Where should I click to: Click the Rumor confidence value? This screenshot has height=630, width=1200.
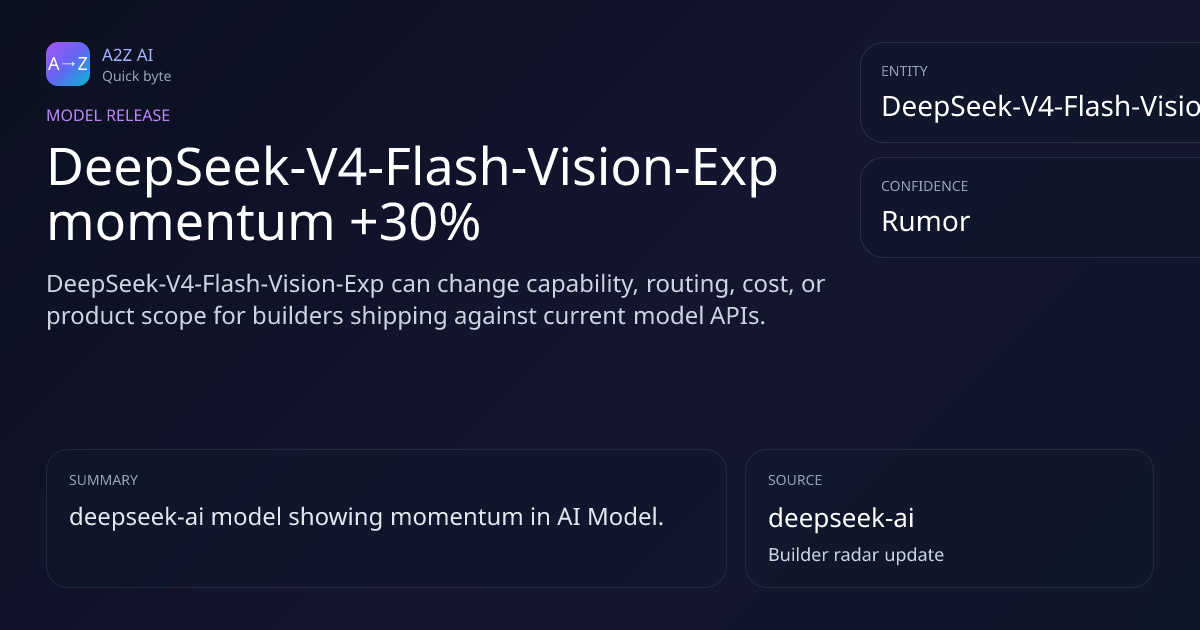(925, 221)
